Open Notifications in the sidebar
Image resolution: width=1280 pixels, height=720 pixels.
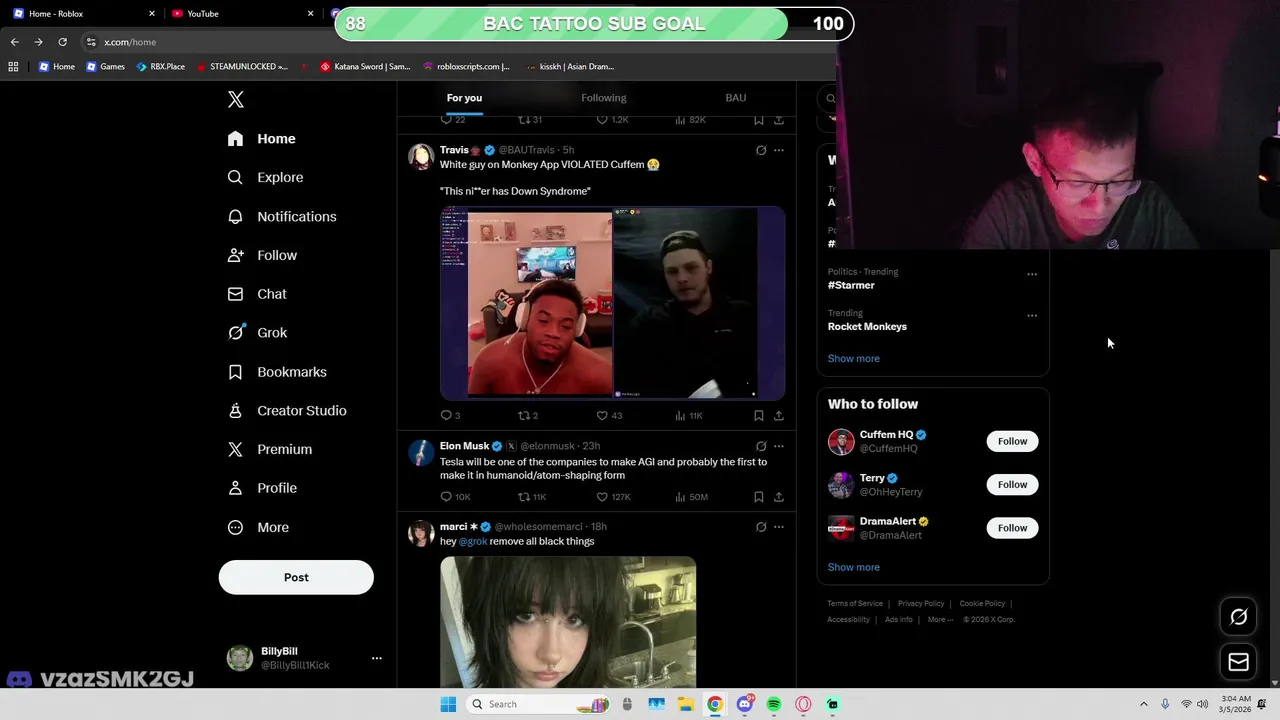(x=283, y=216)
